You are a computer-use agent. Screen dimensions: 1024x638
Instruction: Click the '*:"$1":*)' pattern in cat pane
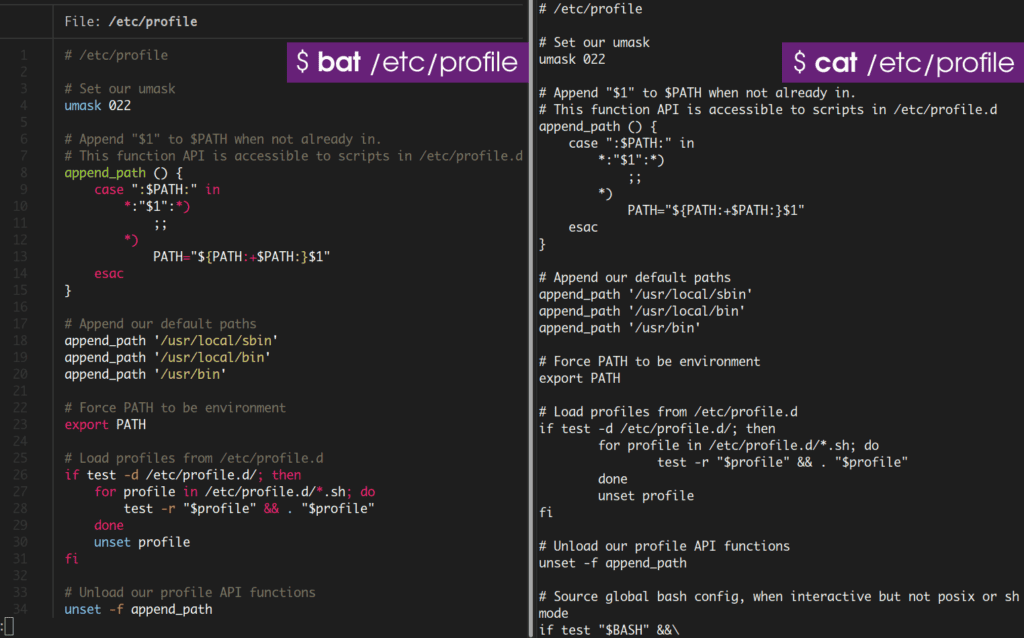coord(632,160)
